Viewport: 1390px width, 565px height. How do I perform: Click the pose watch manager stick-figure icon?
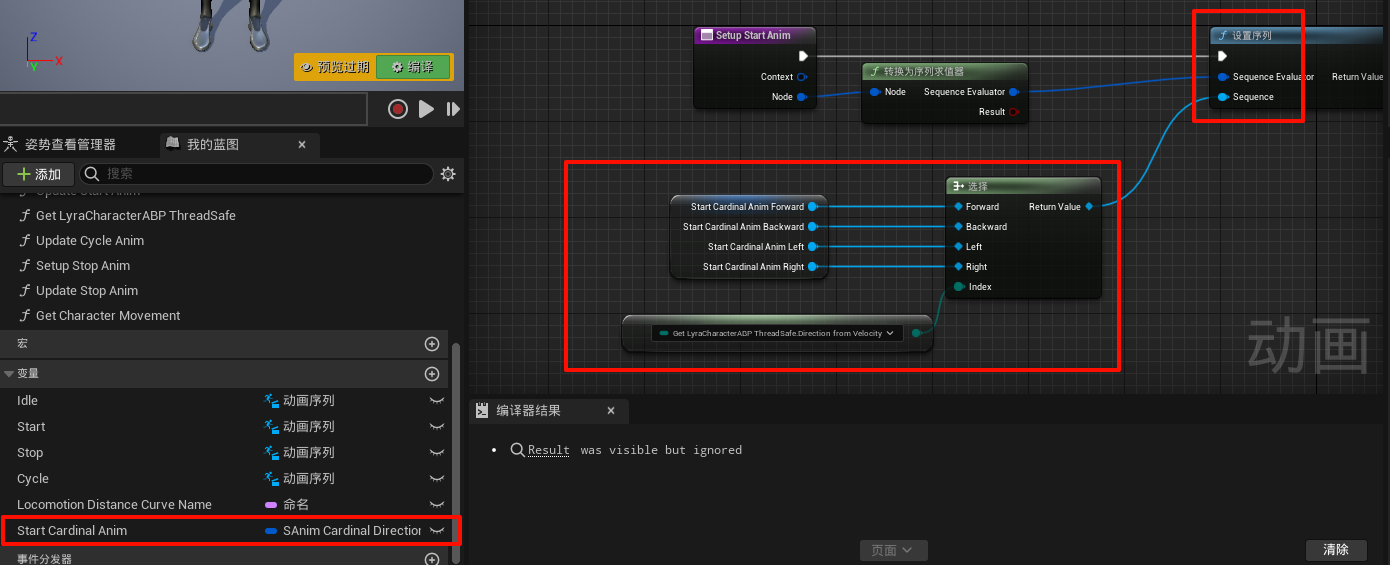(11, 144)
